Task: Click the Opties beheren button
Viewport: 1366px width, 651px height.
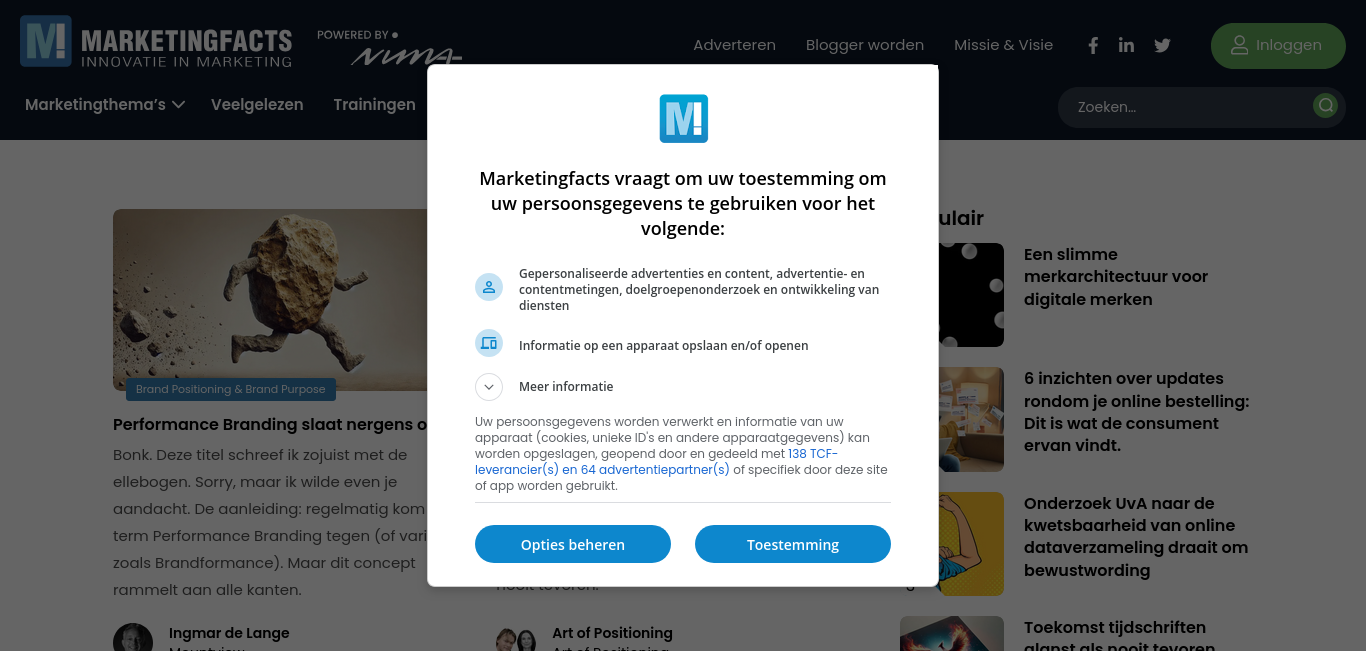Action: click(x=573, y=544)
